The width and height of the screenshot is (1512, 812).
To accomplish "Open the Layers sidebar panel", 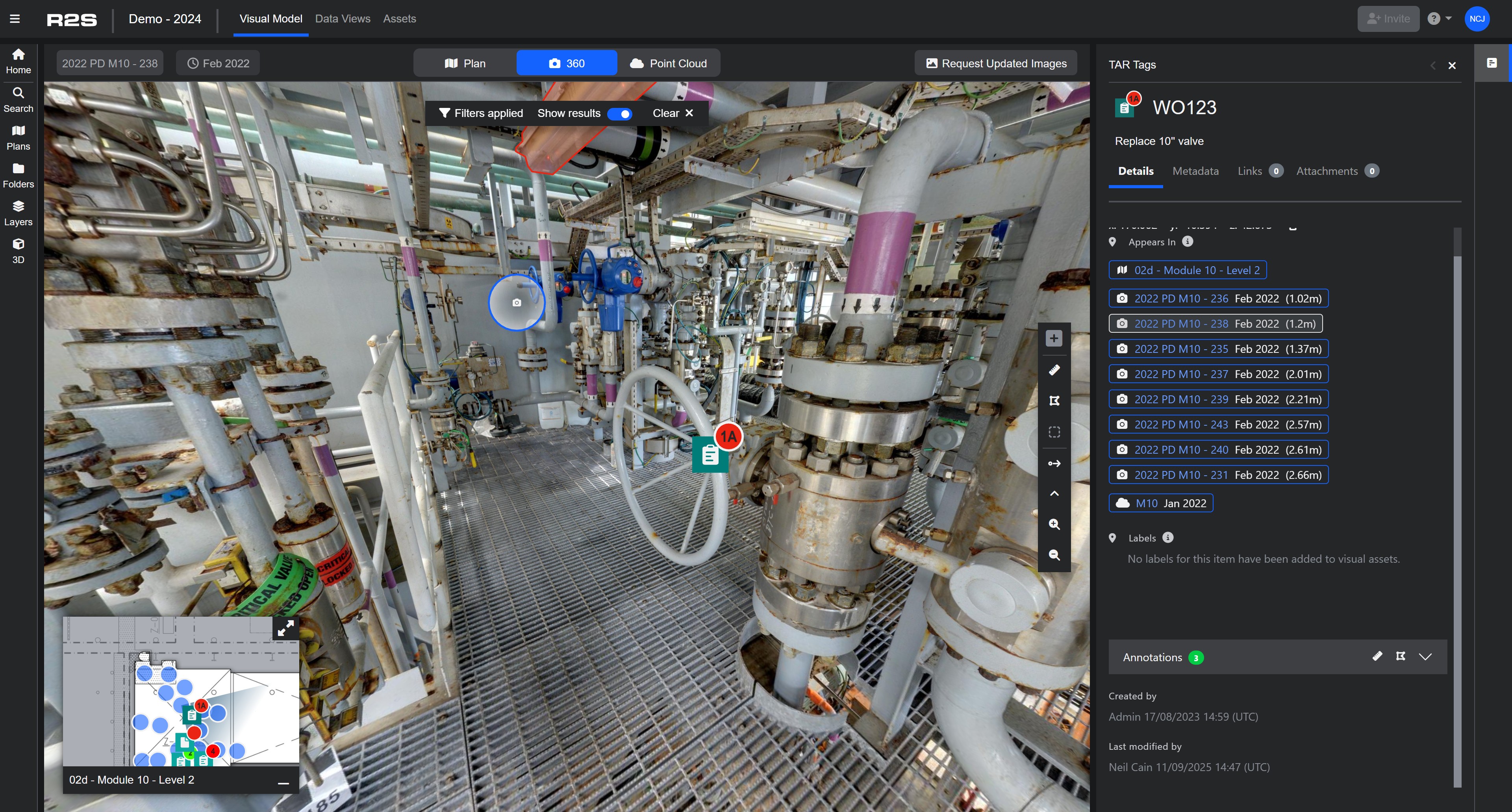I will 18,213.
